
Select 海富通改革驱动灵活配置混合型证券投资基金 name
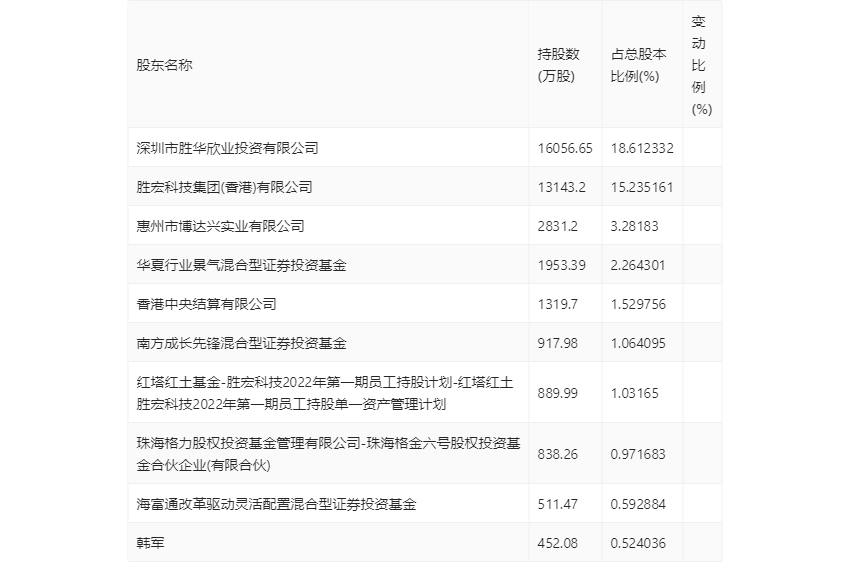[276, 504]
